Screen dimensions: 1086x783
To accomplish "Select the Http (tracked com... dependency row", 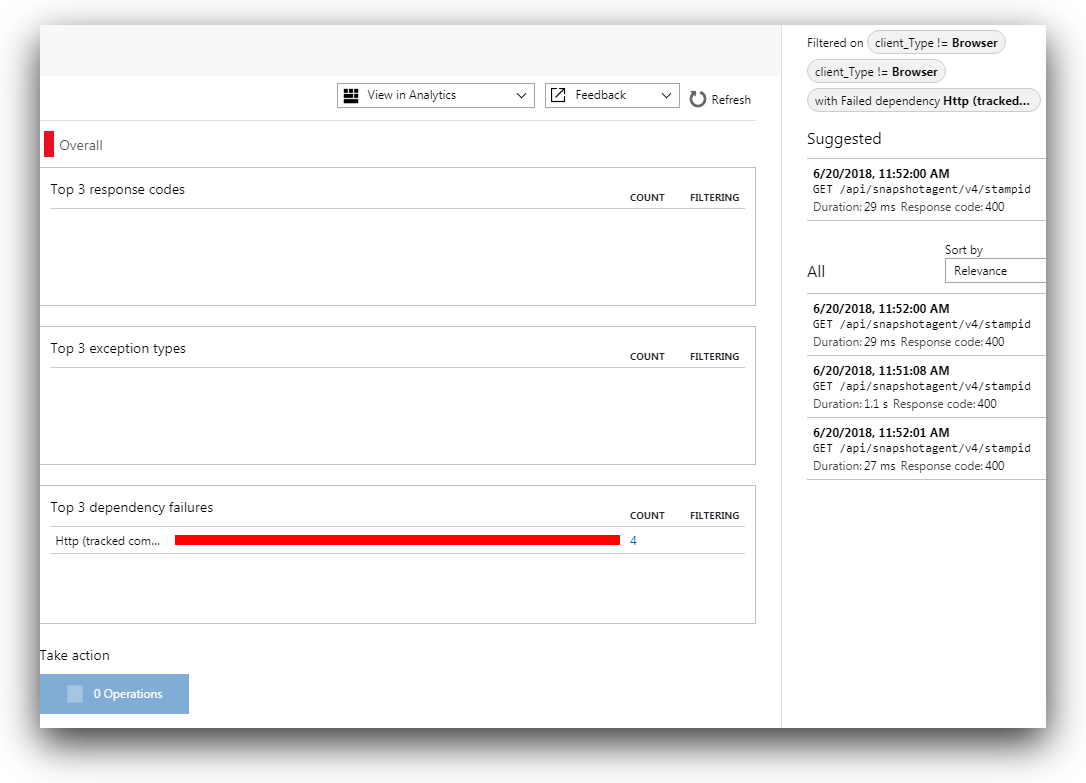I will point(107,541).
